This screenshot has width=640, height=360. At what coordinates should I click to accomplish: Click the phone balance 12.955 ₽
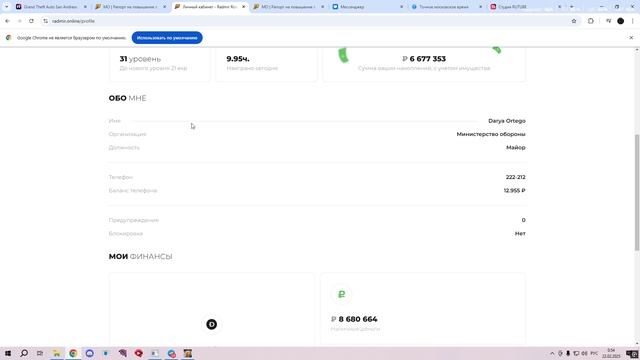click(x=514, y=191)
